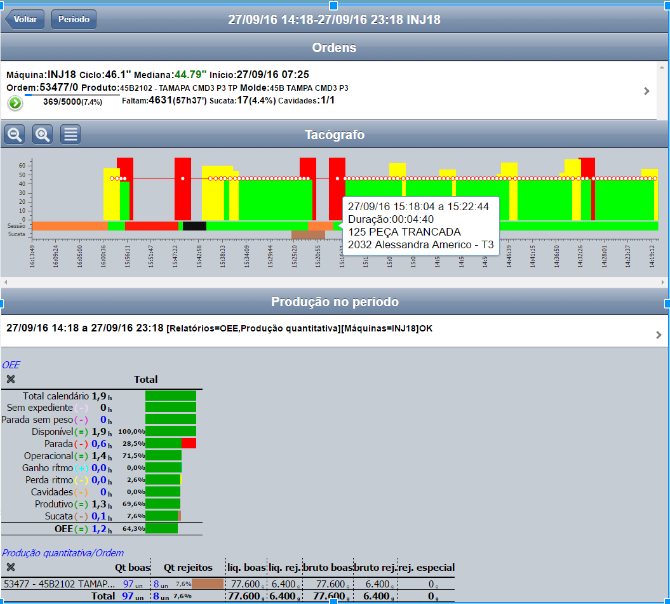
Task: Click Qt boas value 97 in order row
Action: coord(128,584)
